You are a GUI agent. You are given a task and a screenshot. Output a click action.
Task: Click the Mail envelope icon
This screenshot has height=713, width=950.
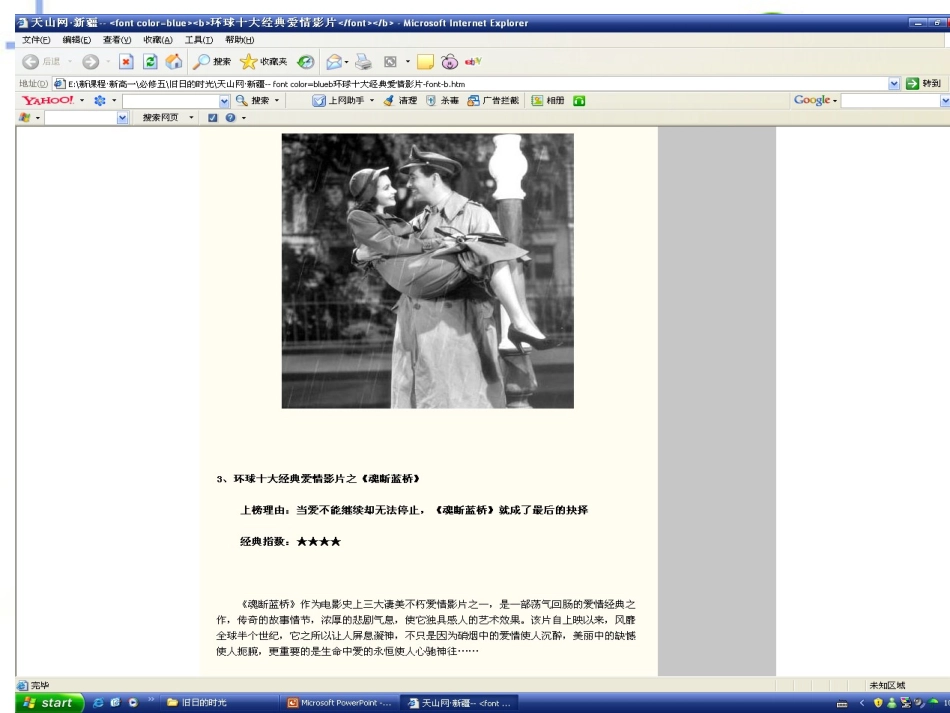click(x=334, y=62)
